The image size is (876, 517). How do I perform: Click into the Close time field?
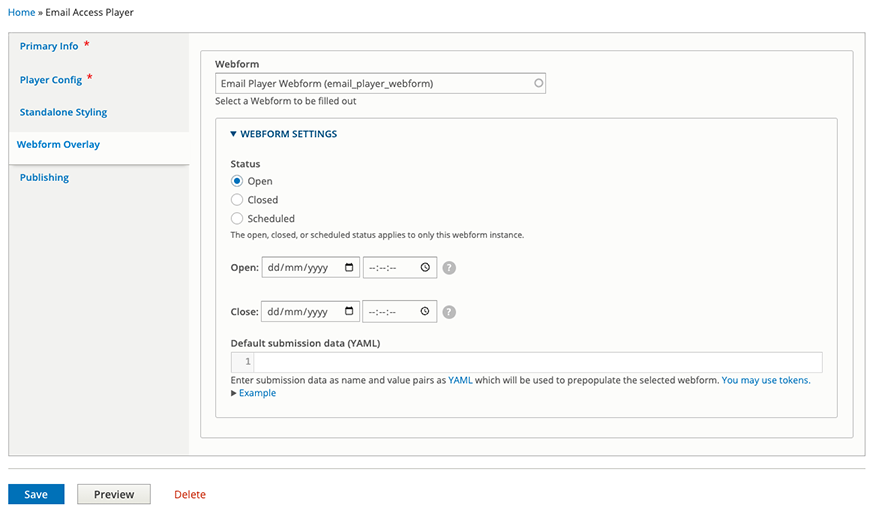399,311
